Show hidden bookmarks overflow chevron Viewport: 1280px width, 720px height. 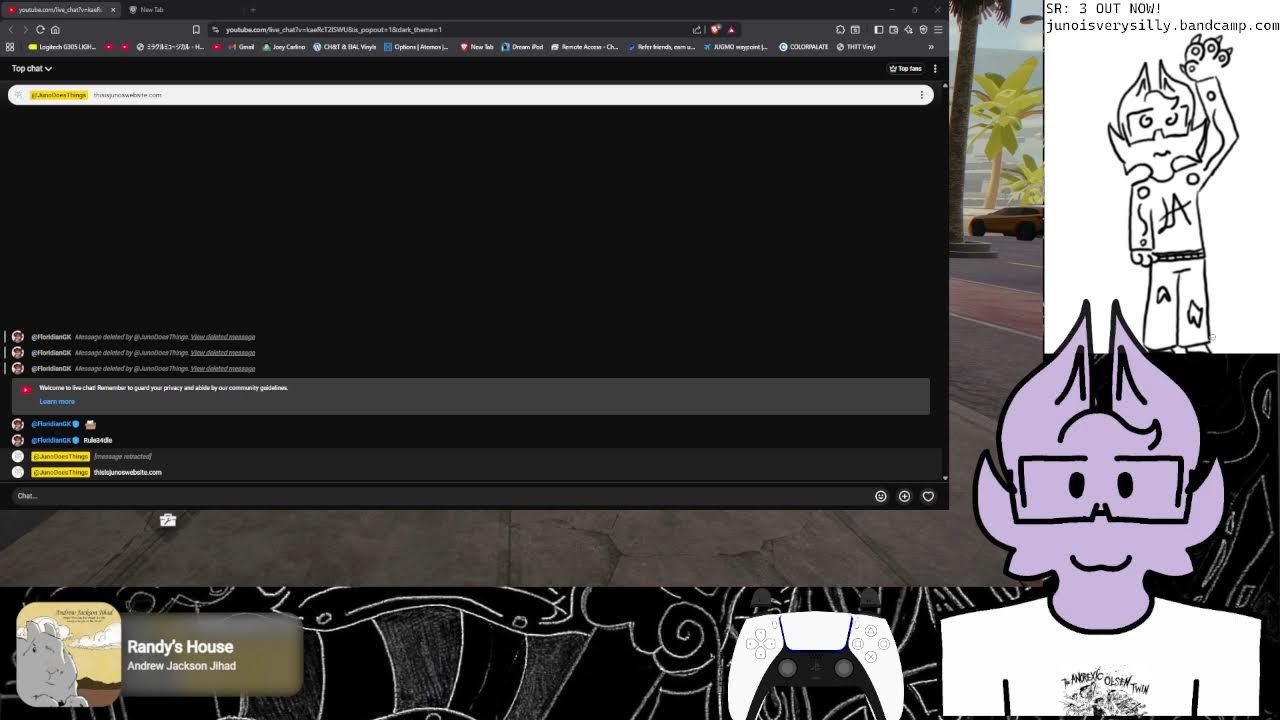point(931,47)
